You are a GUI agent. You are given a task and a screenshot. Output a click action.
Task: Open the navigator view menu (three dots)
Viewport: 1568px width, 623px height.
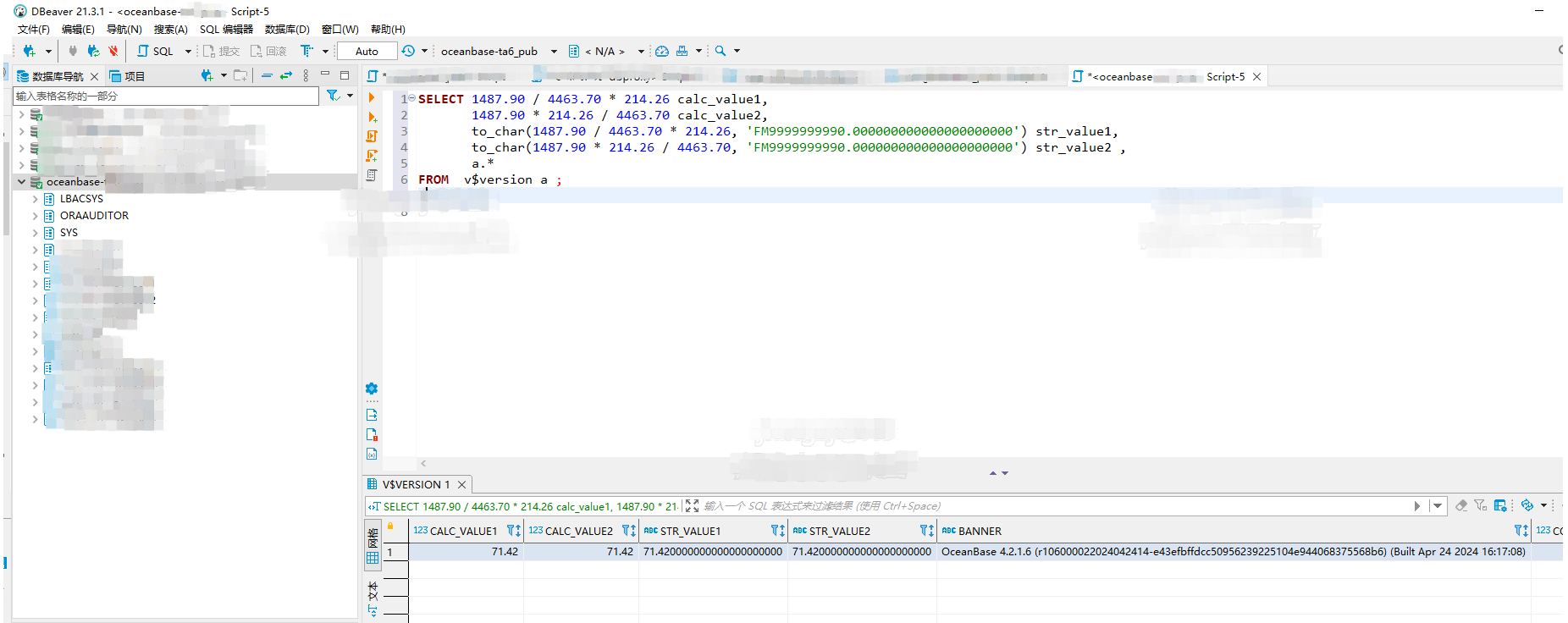(306, 75)
